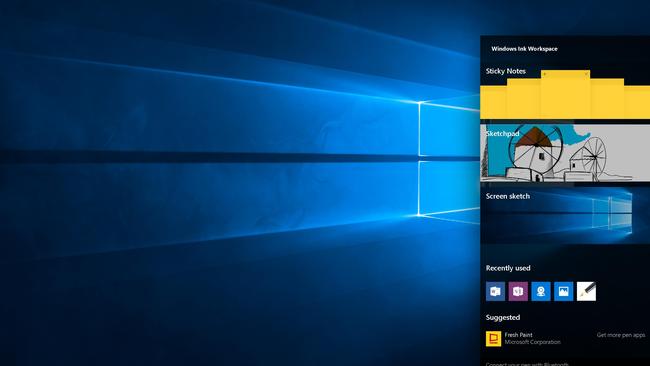650x366 pixels.
Task: Click the Windows logo on desktop wallpaper
Action: point(449,159)
